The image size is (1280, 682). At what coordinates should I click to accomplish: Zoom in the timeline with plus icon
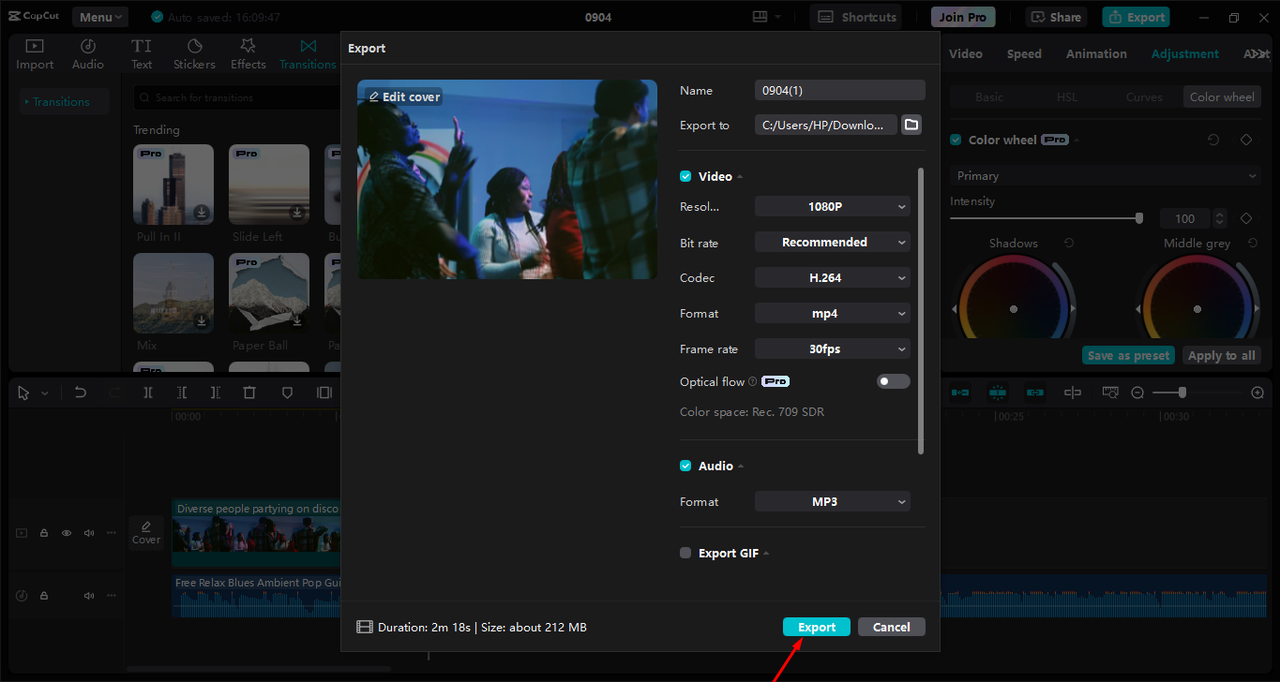1258,393
